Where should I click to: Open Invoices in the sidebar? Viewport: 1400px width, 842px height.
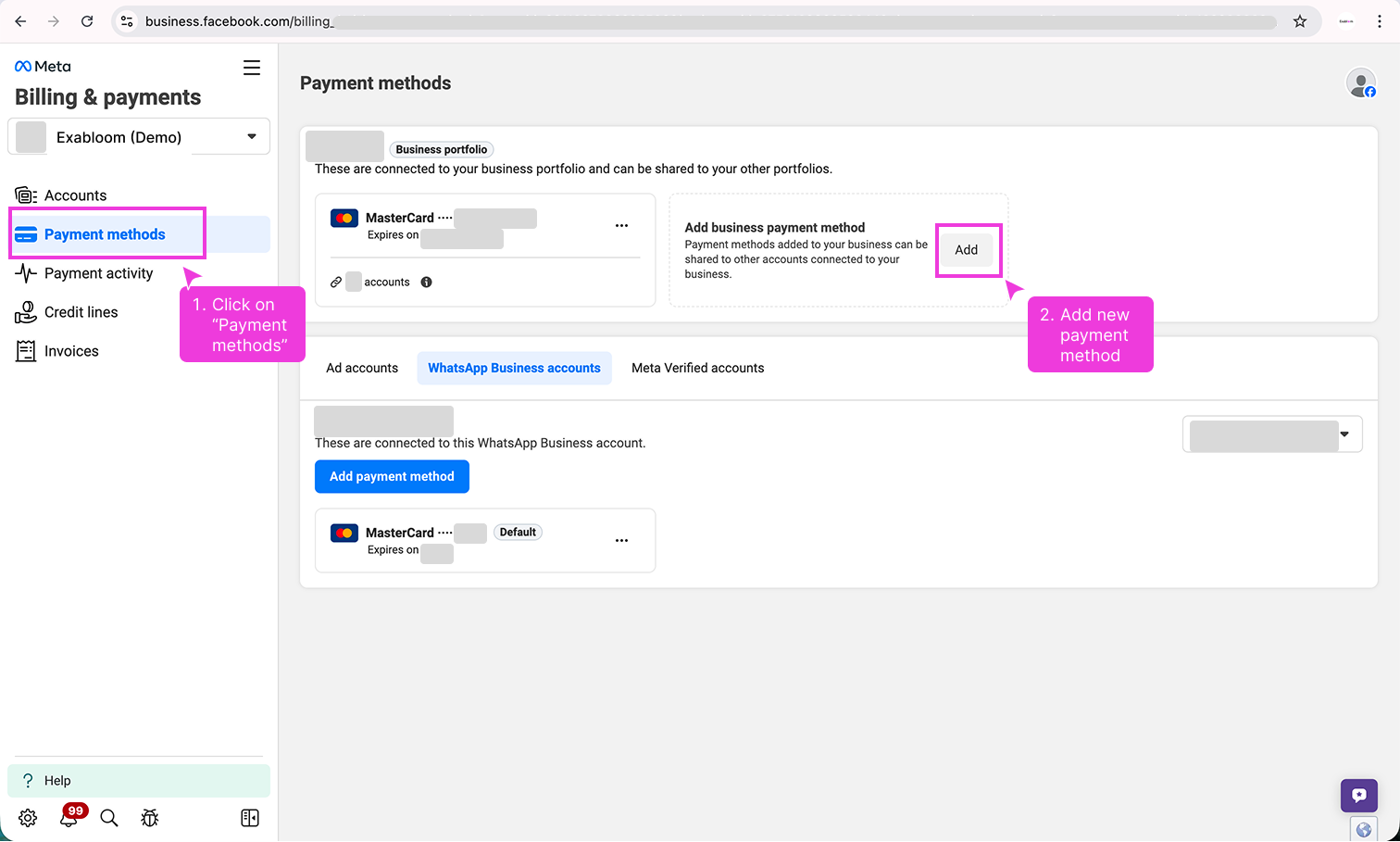pos(139,351)
